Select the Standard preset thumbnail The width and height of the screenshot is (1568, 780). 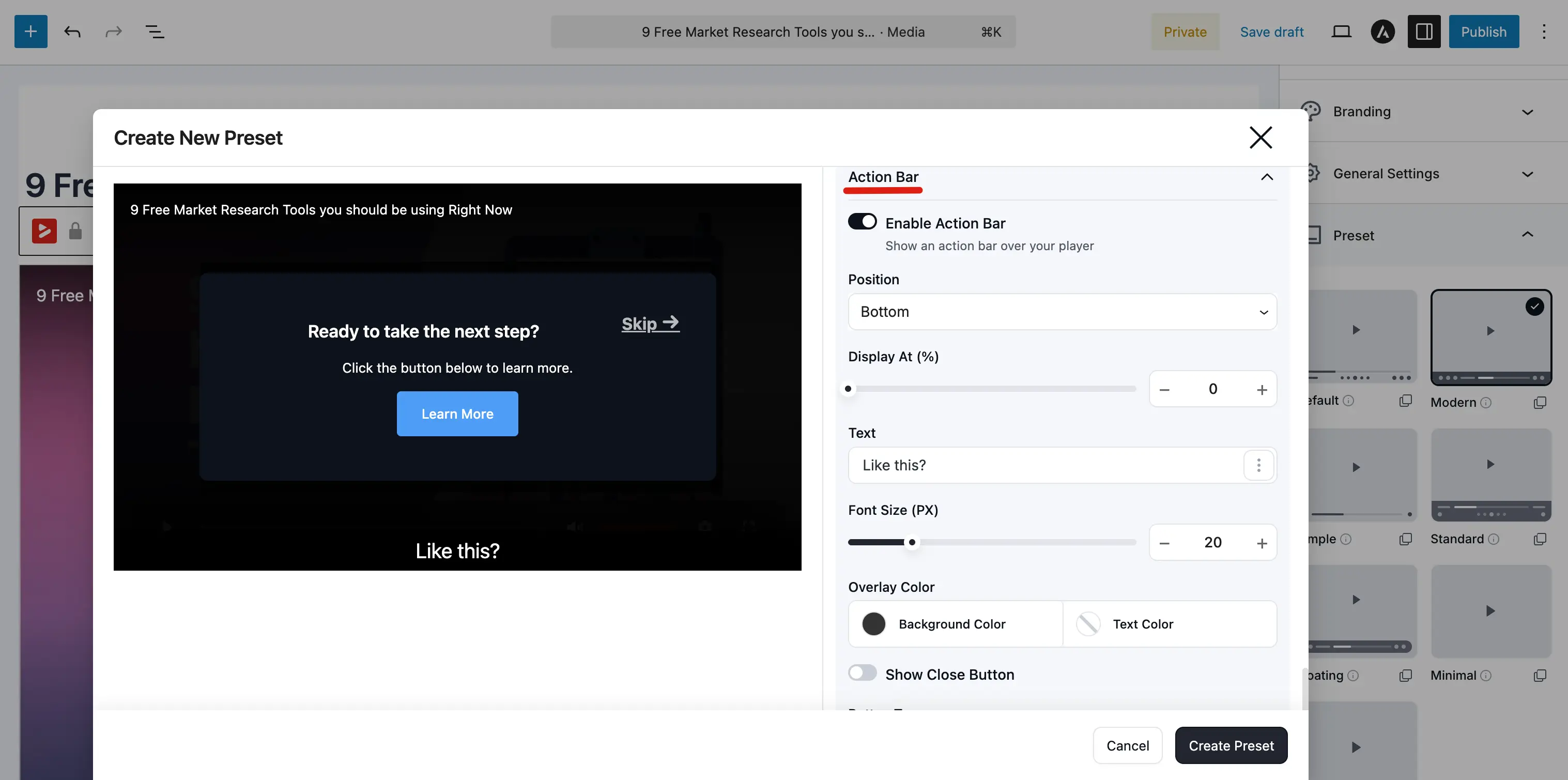(x=1490, y=475)
